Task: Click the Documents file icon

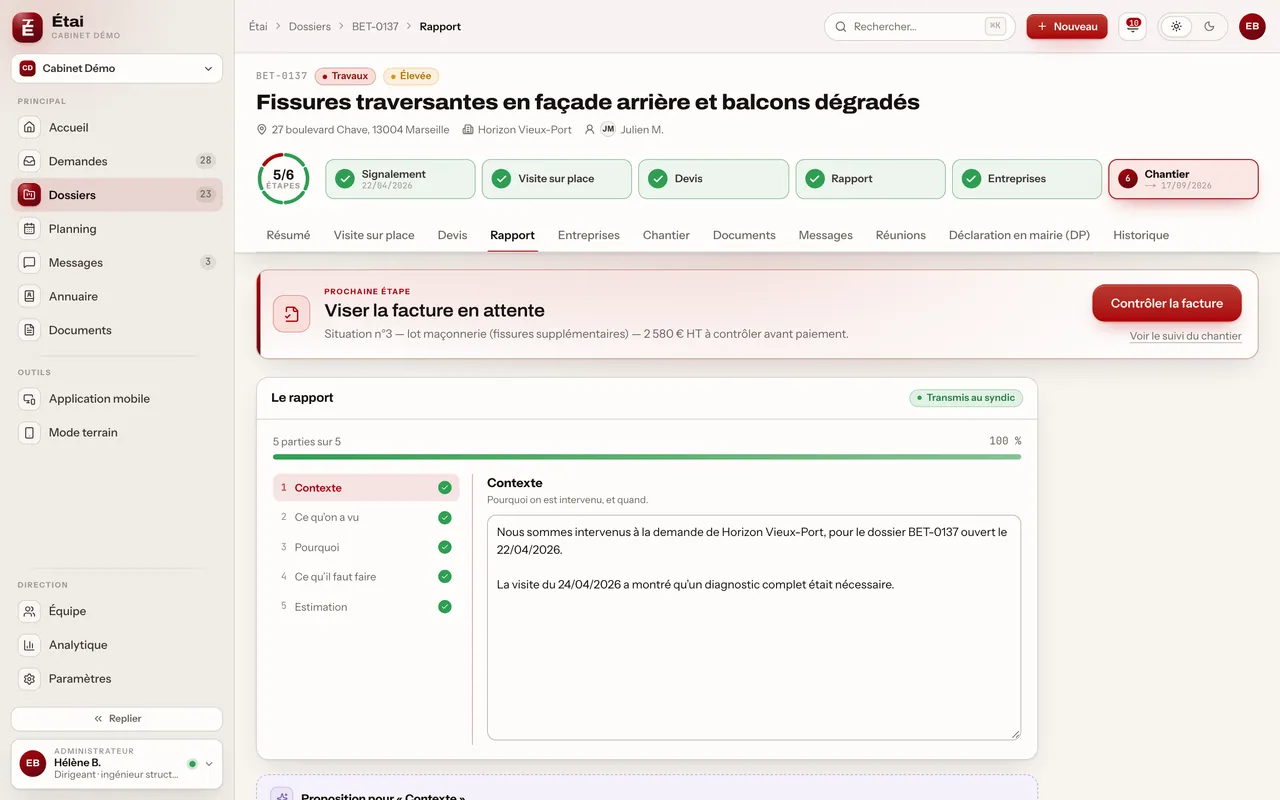Action: pyautogui.click(x=30, y=330)
